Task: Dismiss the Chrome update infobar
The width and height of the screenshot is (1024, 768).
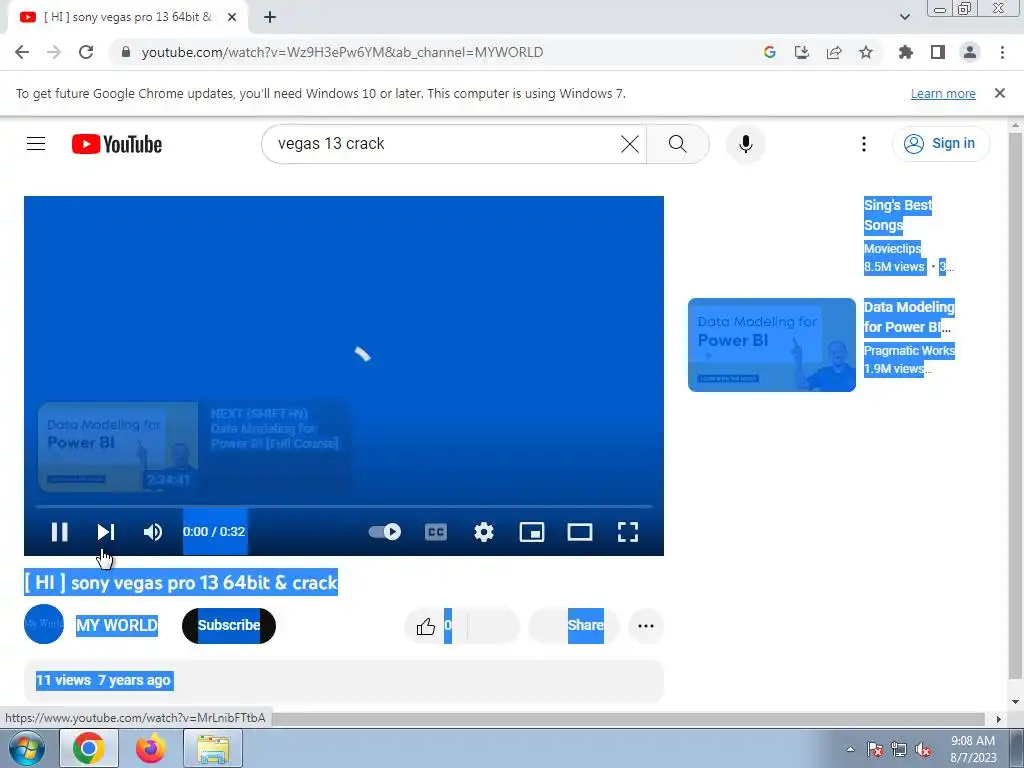Action: coord(1000,93)
